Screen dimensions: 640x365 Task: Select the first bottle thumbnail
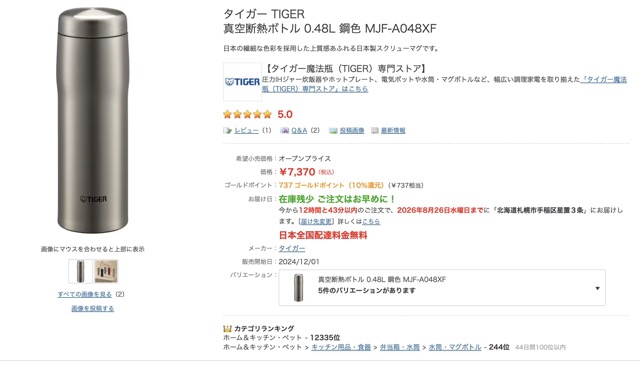(80, 271)
